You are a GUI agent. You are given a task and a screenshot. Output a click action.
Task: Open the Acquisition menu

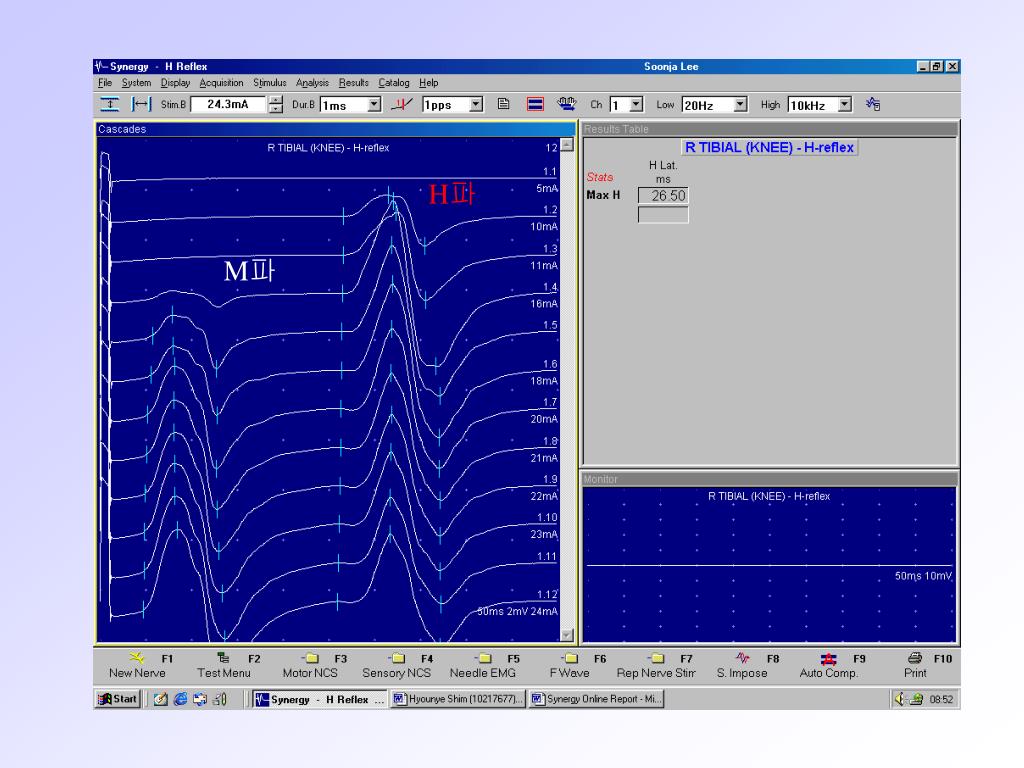(221, 83)
